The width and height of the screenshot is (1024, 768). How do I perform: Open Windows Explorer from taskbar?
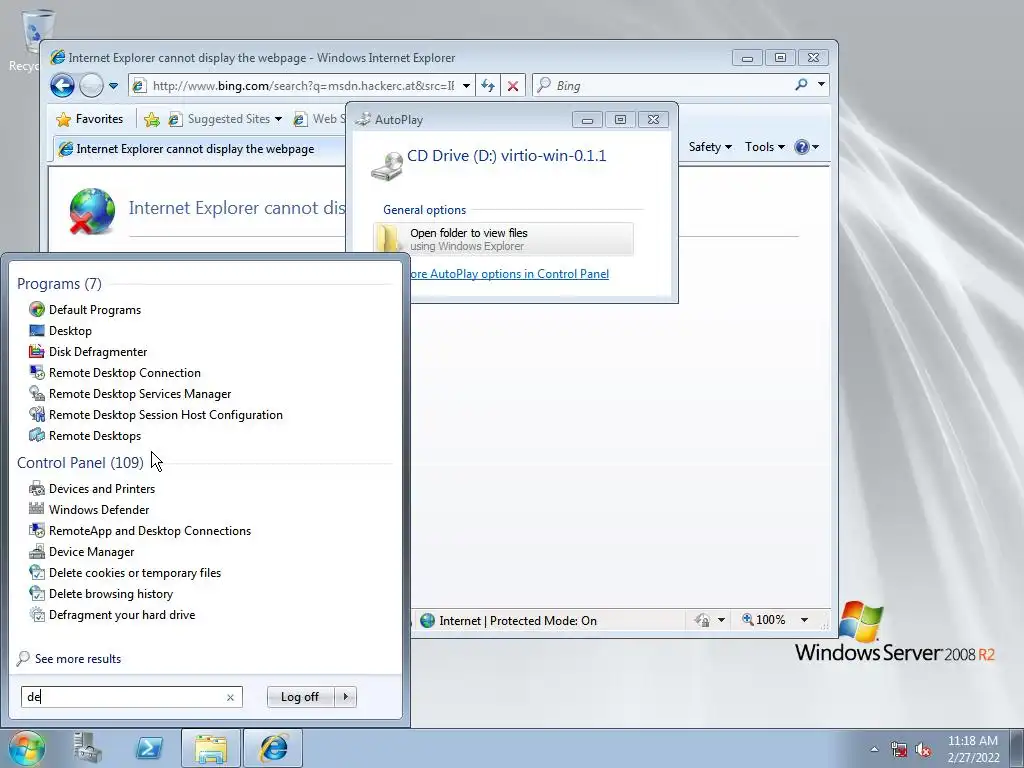tap(211, 748)
